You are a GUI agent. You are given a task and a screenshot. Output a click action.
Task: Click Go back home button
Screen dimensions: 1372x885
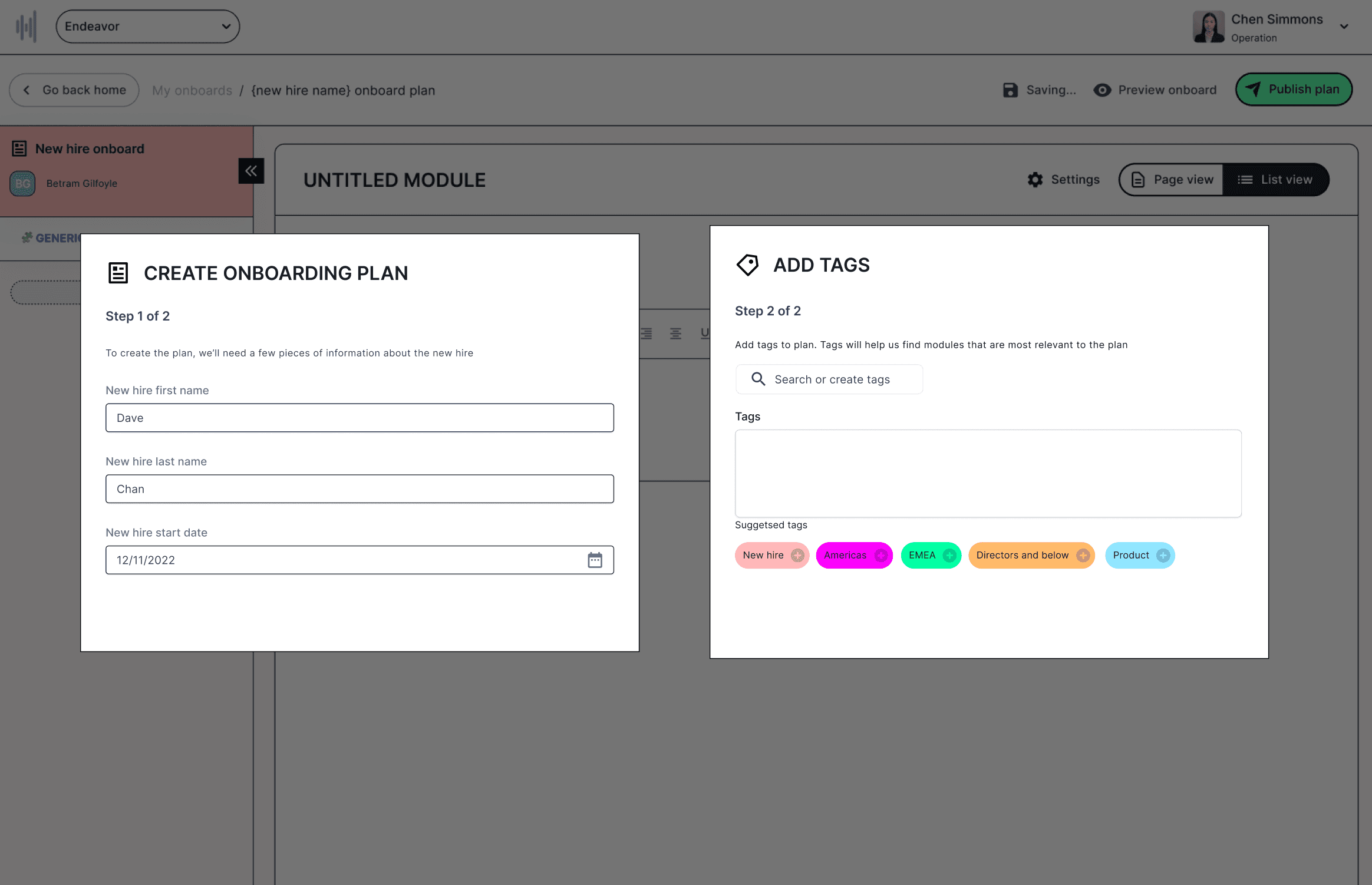(x=74, y=90)
